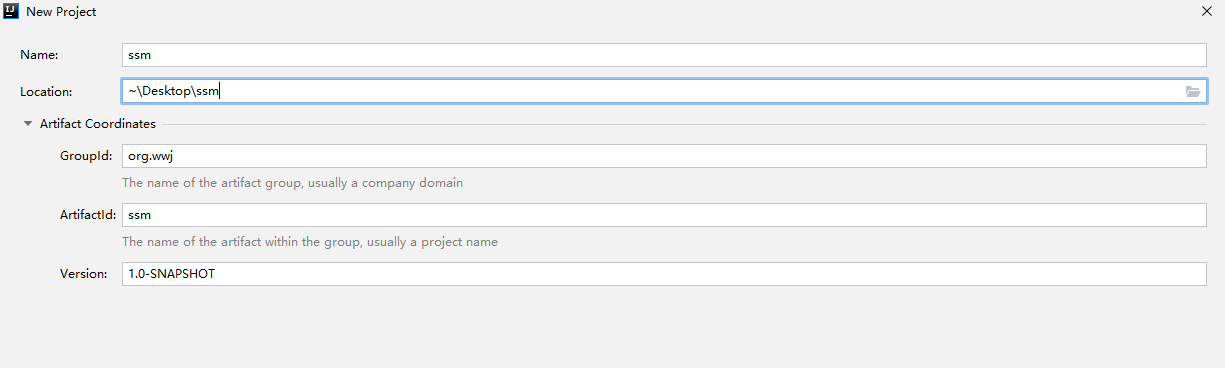The width and height of the screenshot is (1225, 368).
Task: Select the GroupId field with org.wwj
Action: point(664,156)
